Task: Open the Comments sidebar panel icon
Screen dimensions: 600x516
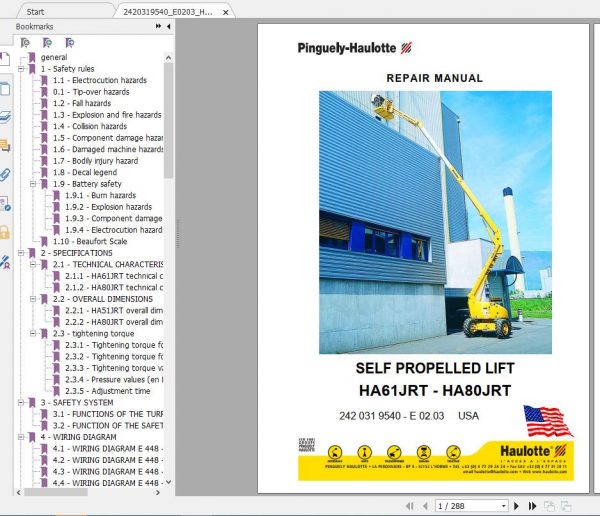Action: point(5,146)
